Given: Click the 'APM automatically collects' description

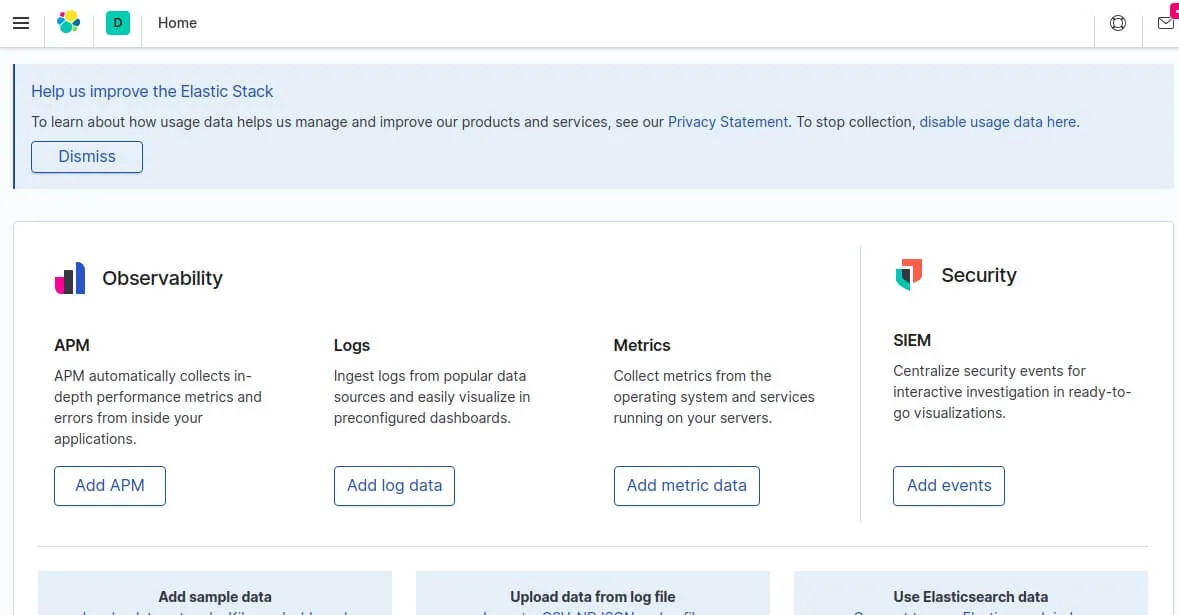Looking at the screenshot, I should coord(158,407).
